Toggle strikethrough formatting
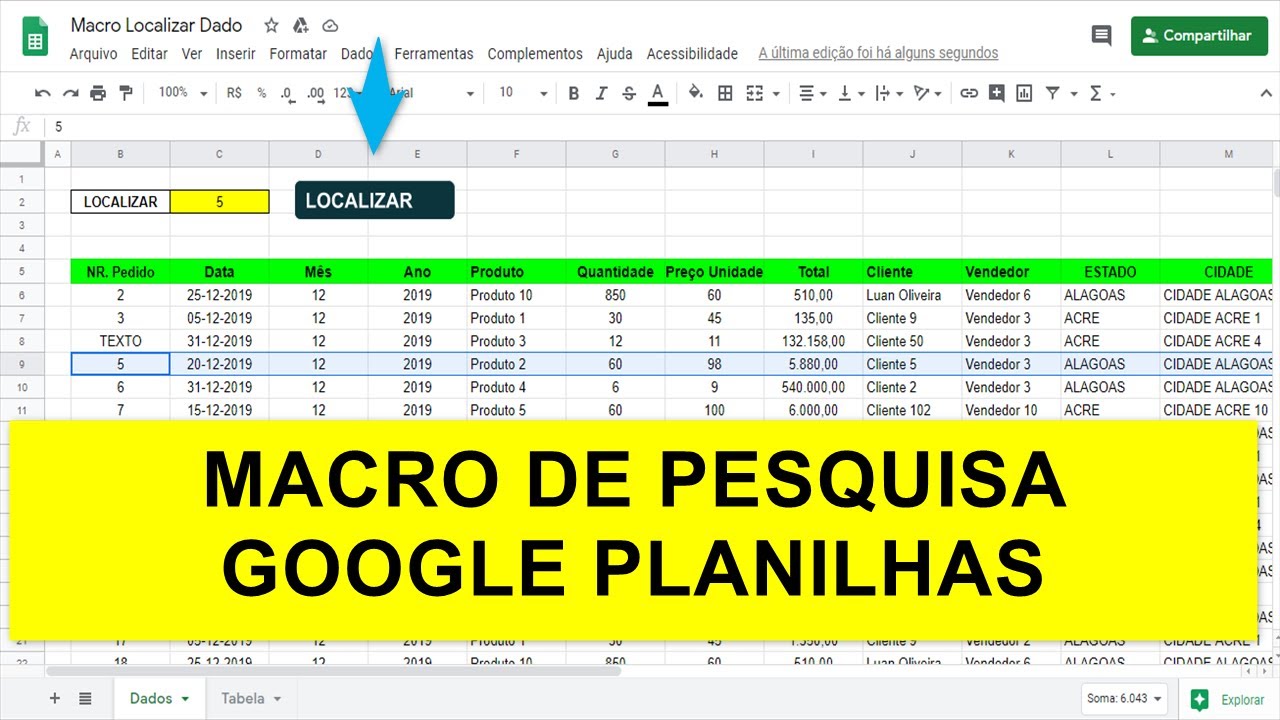The image size is (1280, 720). 629,93
